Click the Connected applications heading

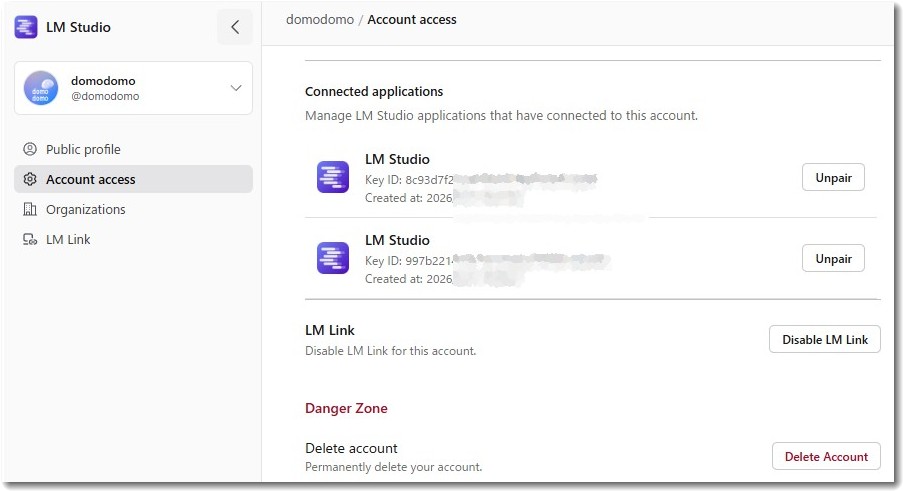click(x=374, y=92)
